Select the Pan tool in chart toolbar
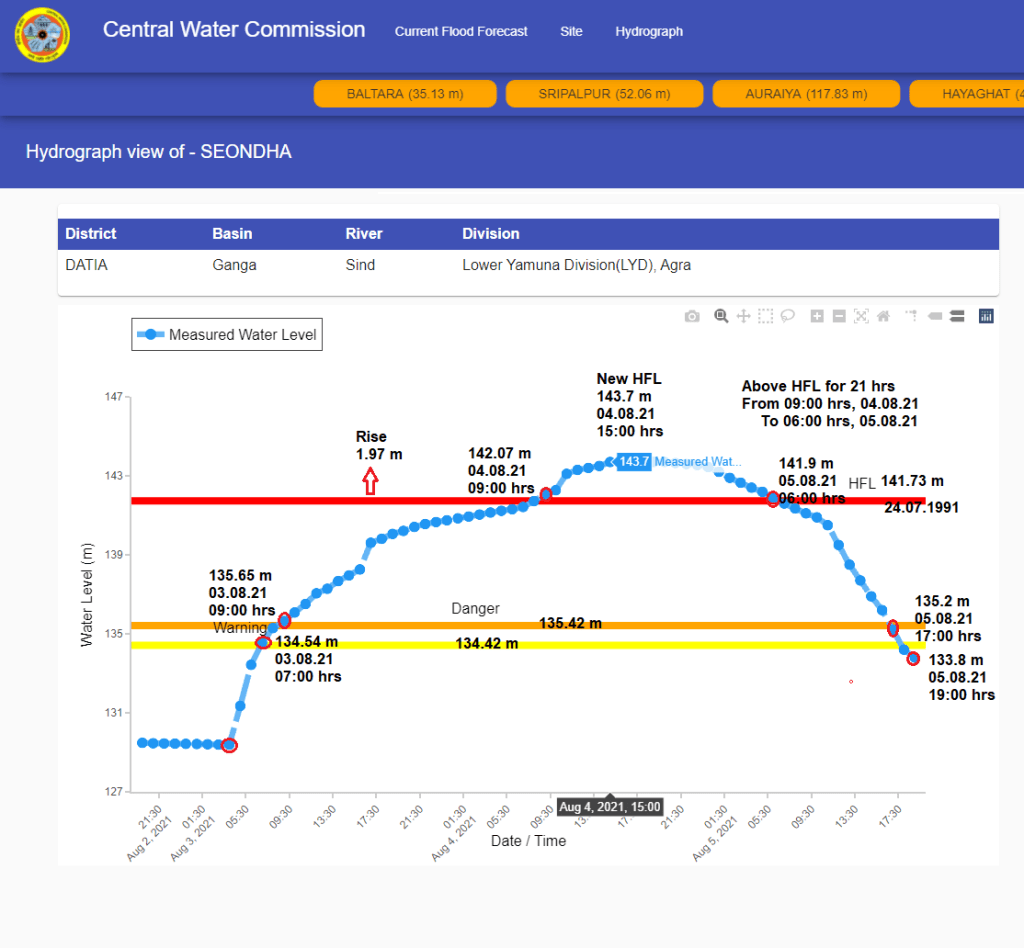 pos(743,316)
